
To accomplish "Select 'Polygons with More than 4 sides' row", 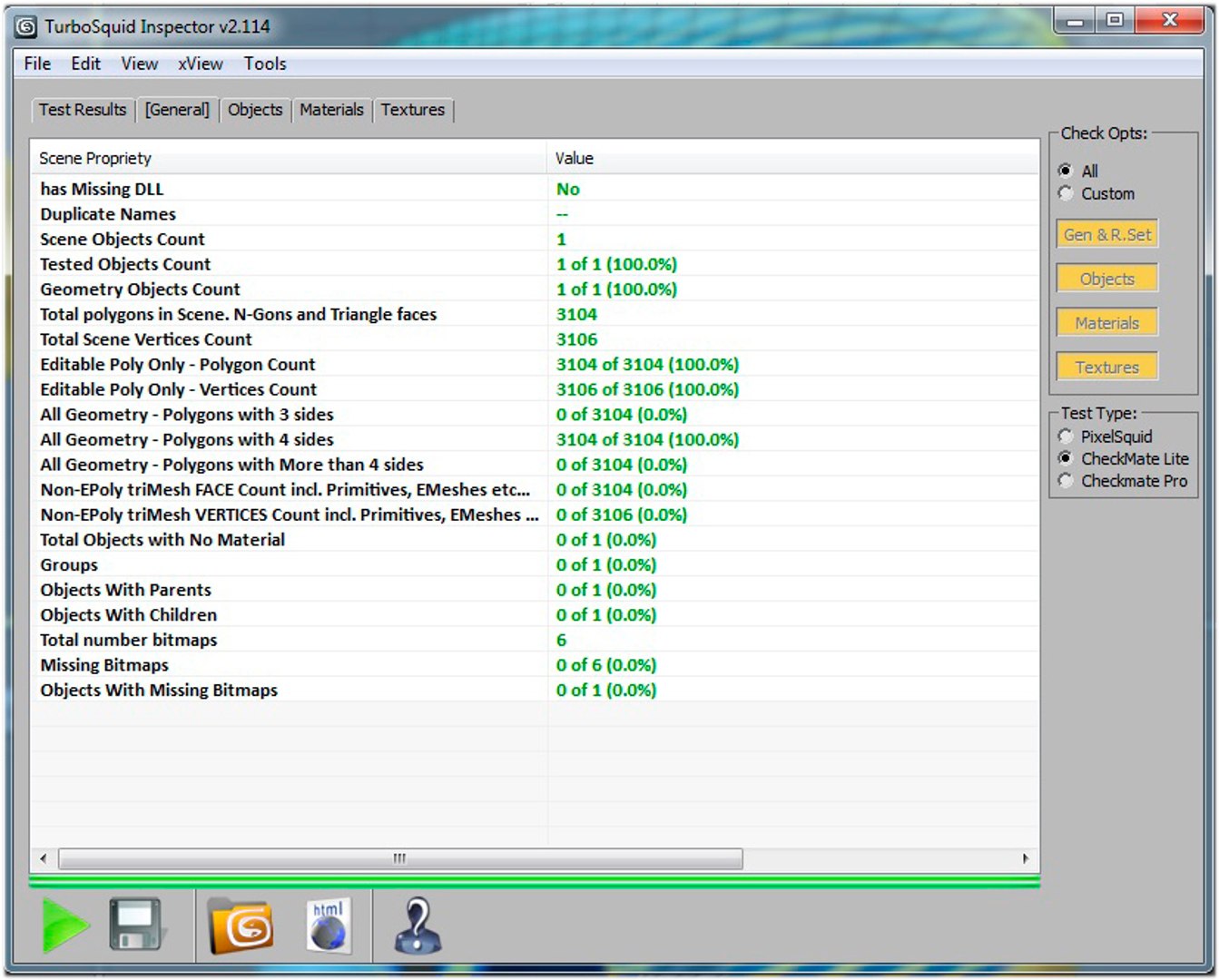I will pyautogui.click(x=535, y=465).
